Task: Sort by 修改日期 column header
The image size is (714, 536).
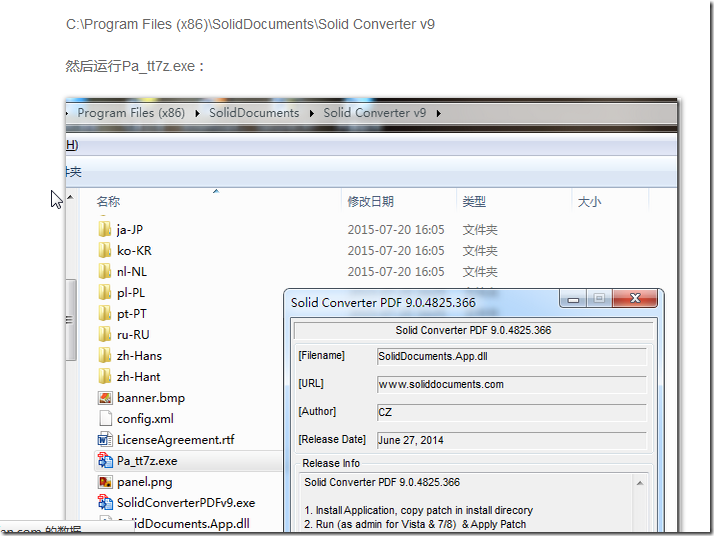Action: click(x=371, y=201)
